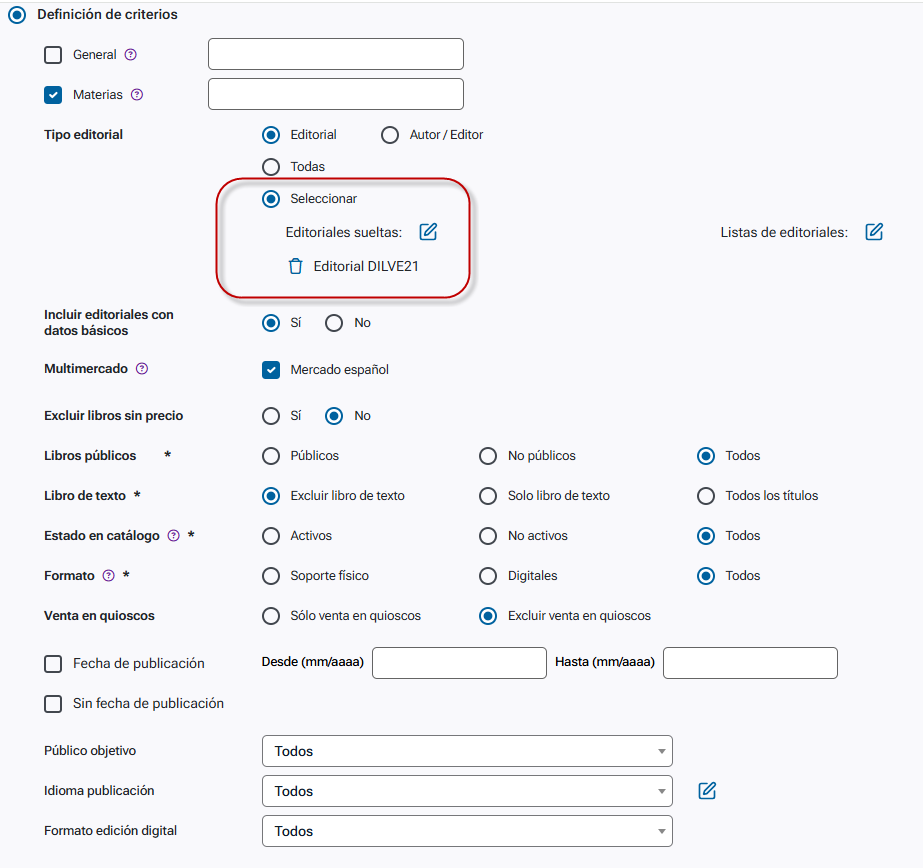This screenshot has width=923, height=868.
Task: Click the edit icon beside Idioma publicación
Action: point(707,791)
